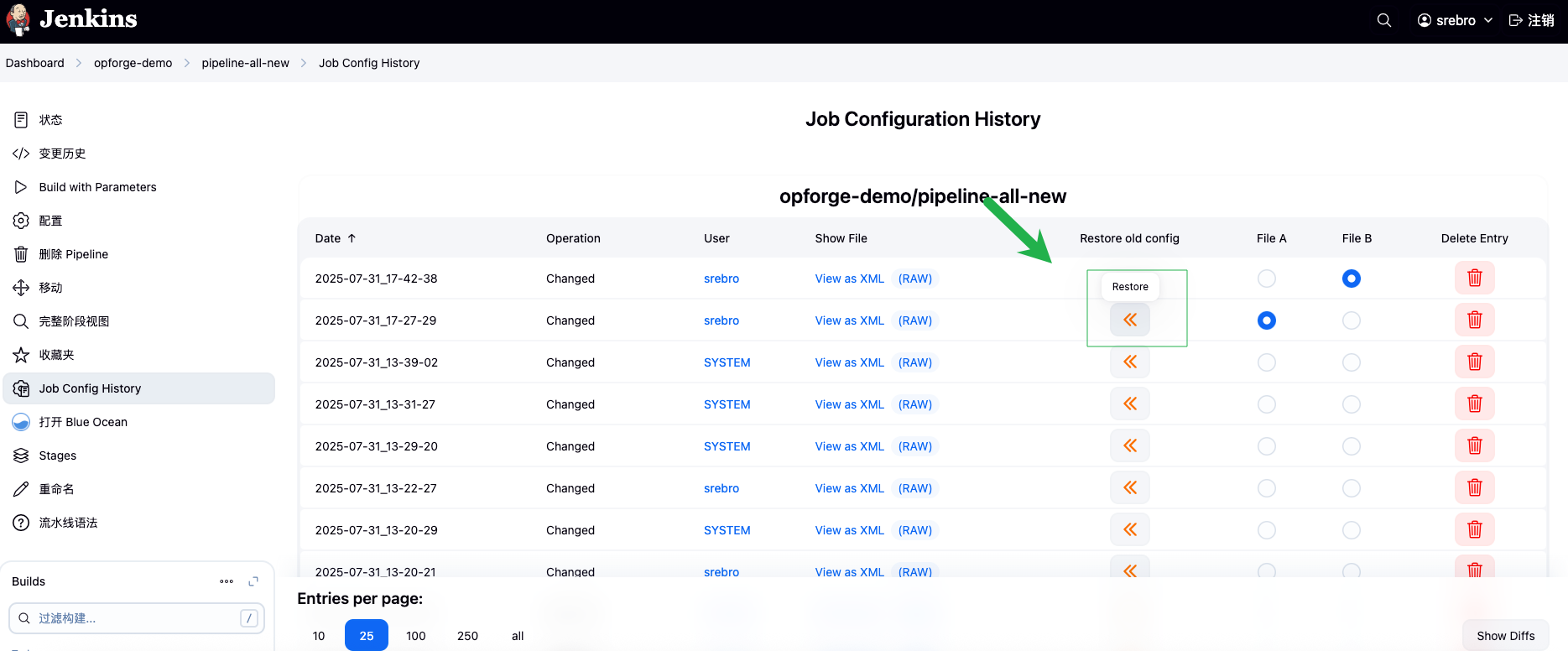Delete the 2025-07-31_13-29-20 history entry
Viewport: 1568px width, 651px height.
[x=1474, y=446]
